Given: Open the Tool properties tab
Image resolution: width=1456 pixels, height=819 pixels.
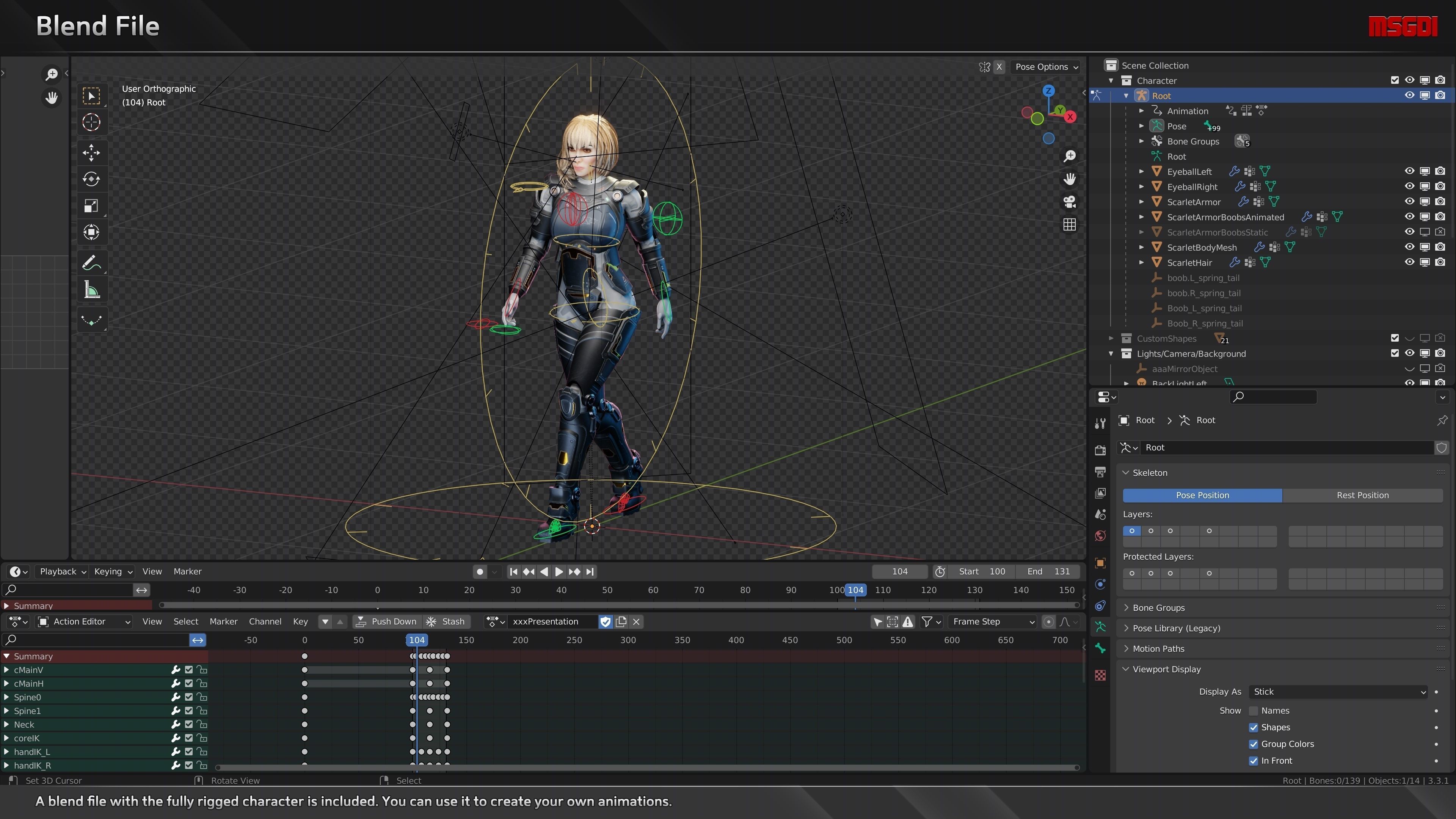Looking at the screenshot, I should tap(1100, 424).
